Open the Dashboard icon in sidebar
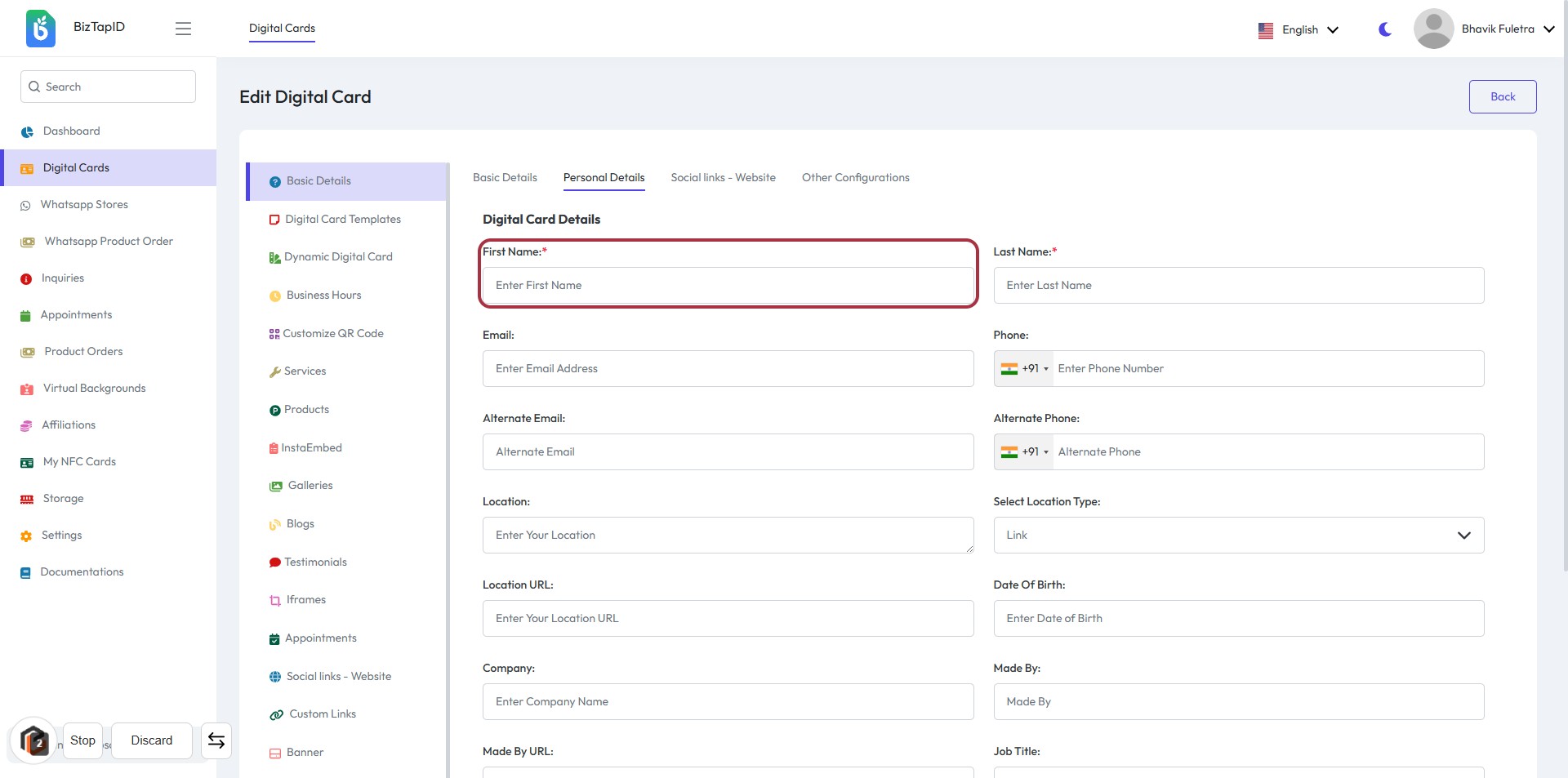The width and height of the screenshot is (1568, 778). pos(27,131)
